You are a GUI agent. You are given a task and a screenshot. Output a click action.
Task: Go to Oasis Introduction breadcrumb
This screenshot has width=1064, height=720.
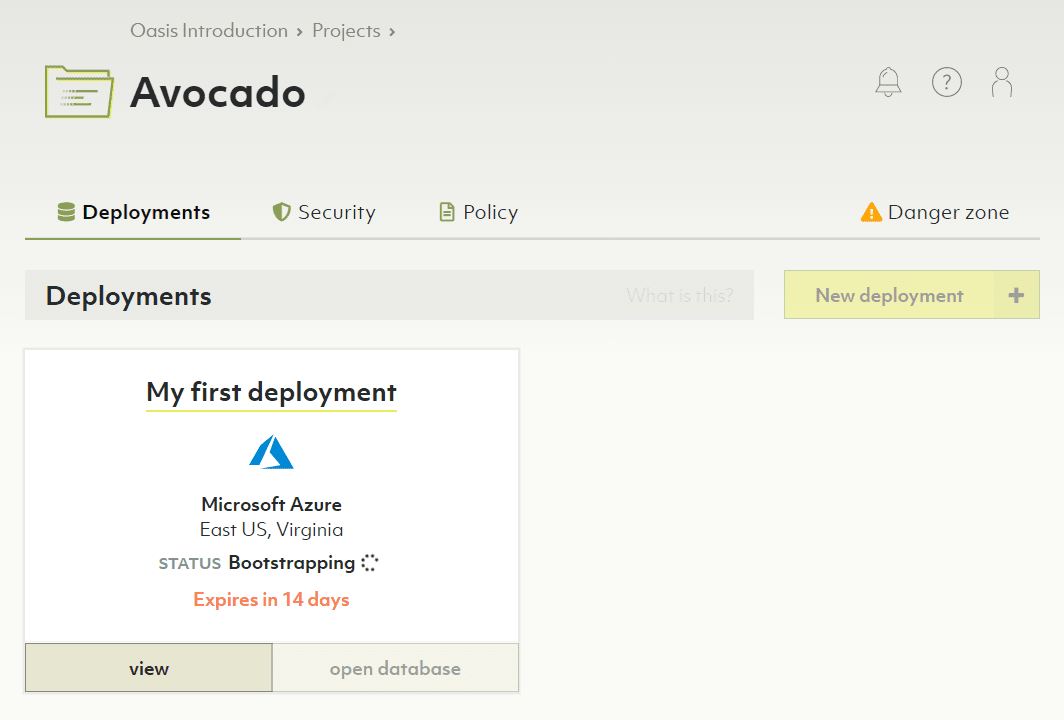click(x=209, y=31)
